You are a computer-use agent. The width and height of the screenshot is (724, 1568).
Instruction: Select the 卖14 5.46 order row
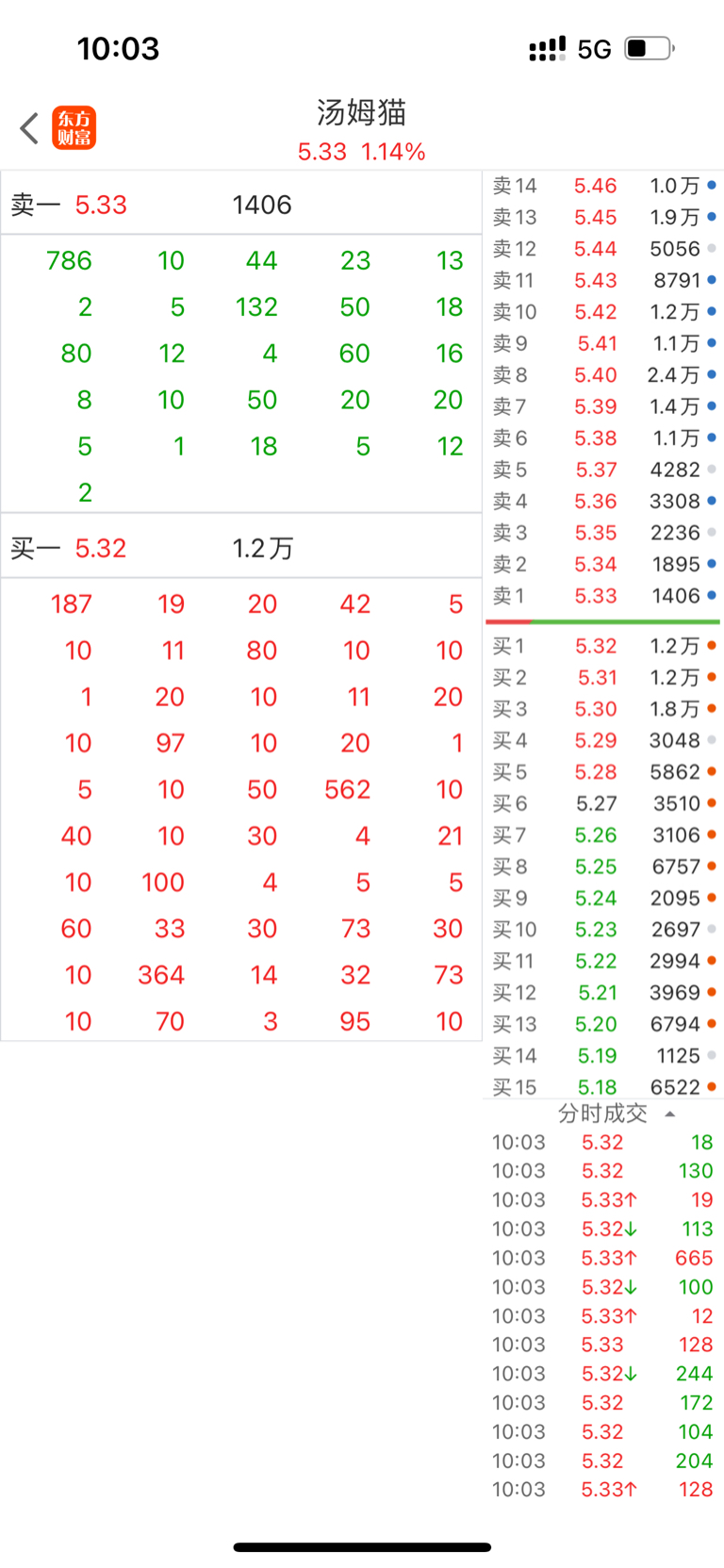[x=603, y=186]
